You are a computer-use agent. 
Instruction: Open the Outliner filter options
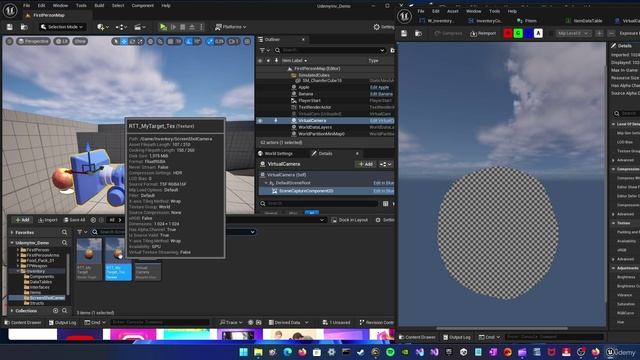(264, 50)
